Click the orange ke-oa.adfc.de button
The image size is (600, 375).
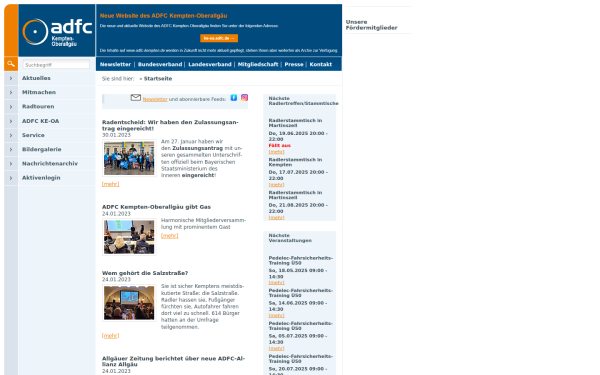(219, 38)
